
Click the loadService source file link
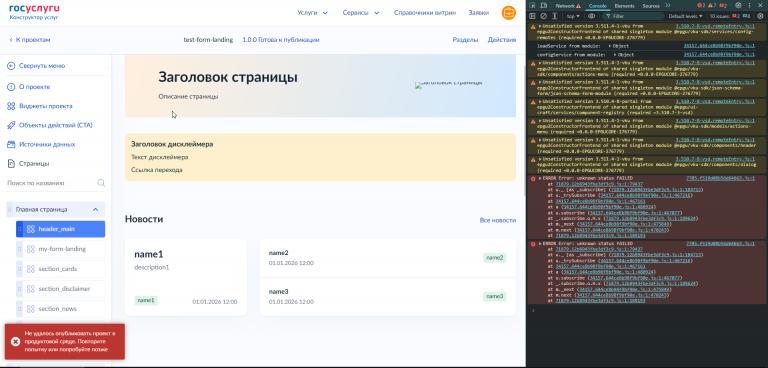(719, 46)
